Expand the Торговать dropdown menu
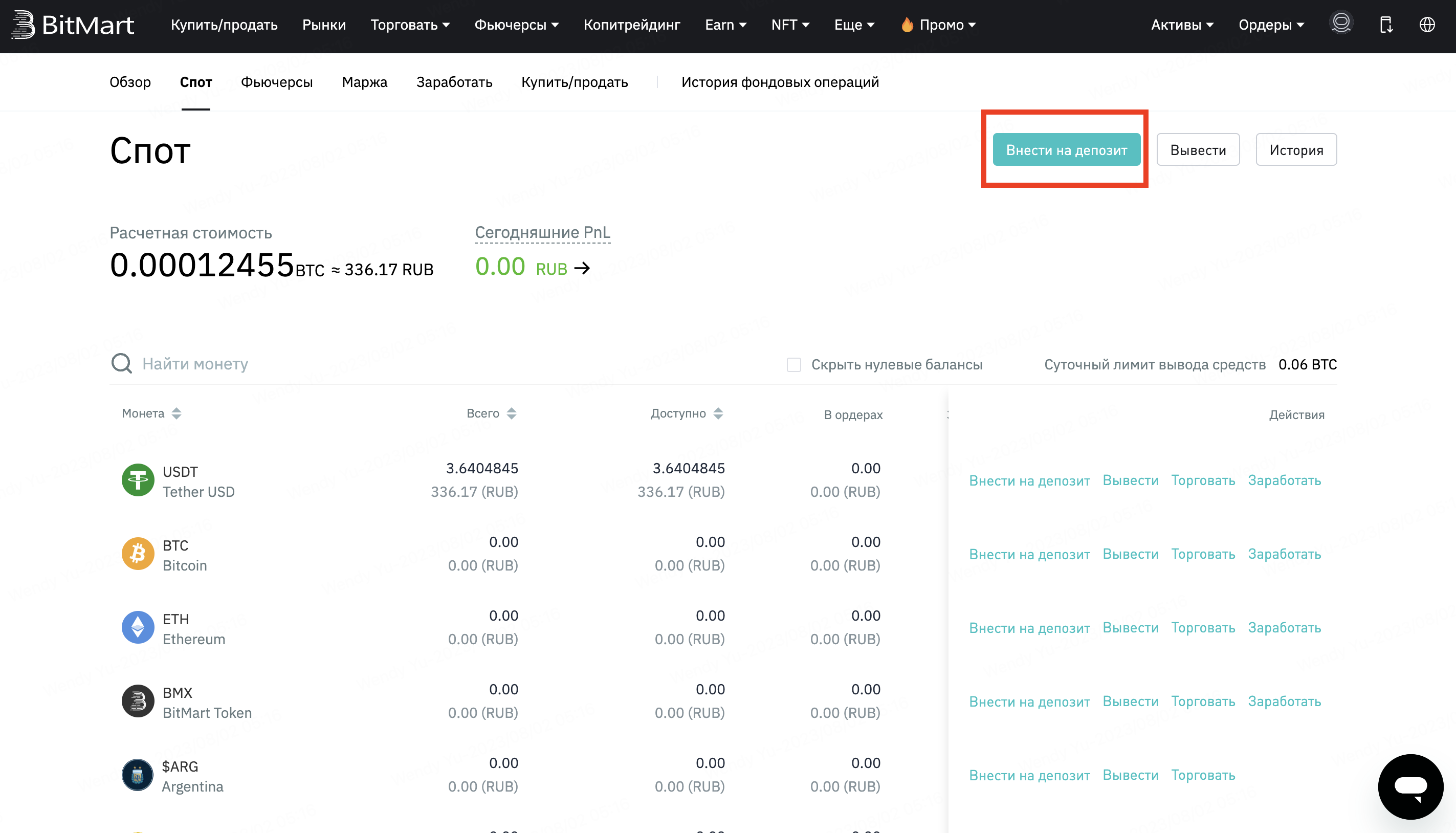 pyautogui.click(x=410, y=25)
